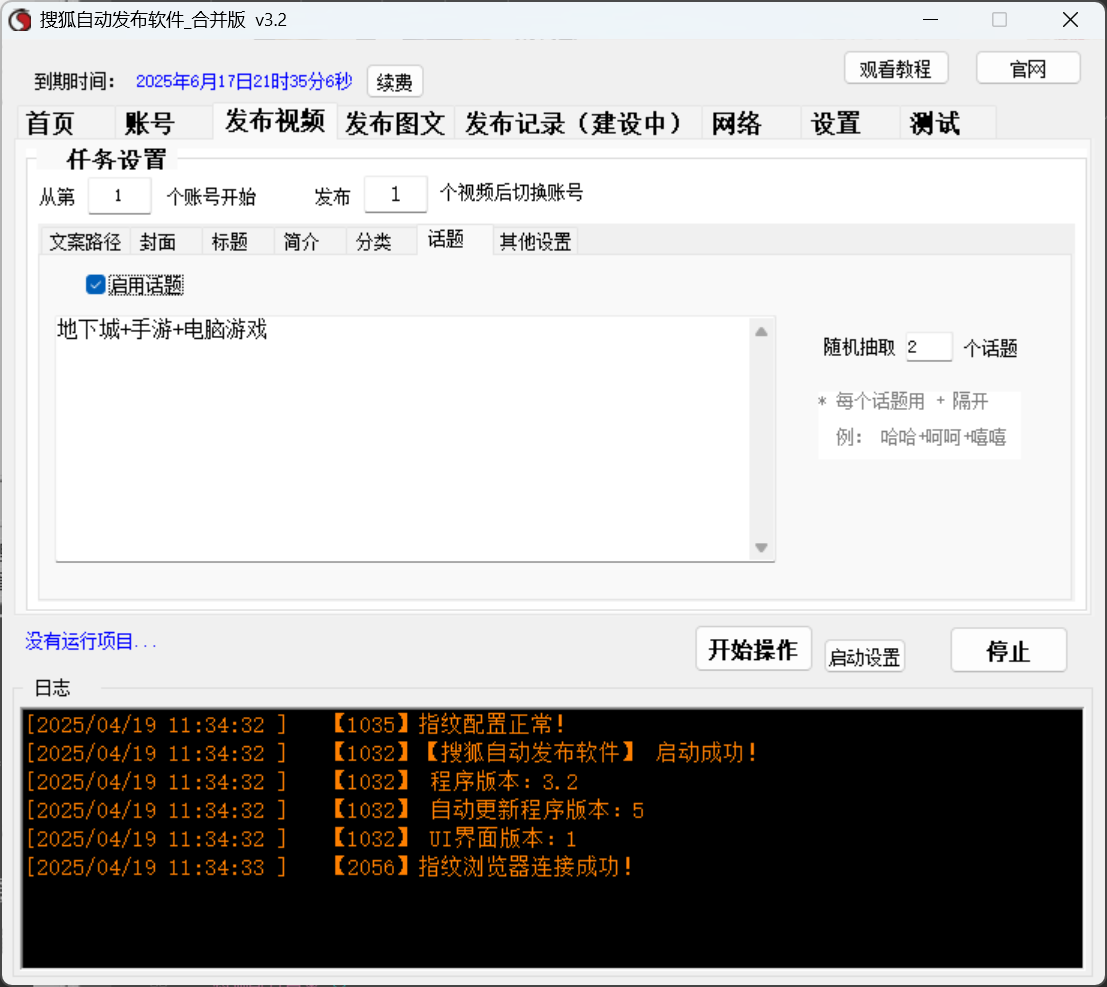
Task: Focus the videos-per-account count field
Action: tap(395, 194)
